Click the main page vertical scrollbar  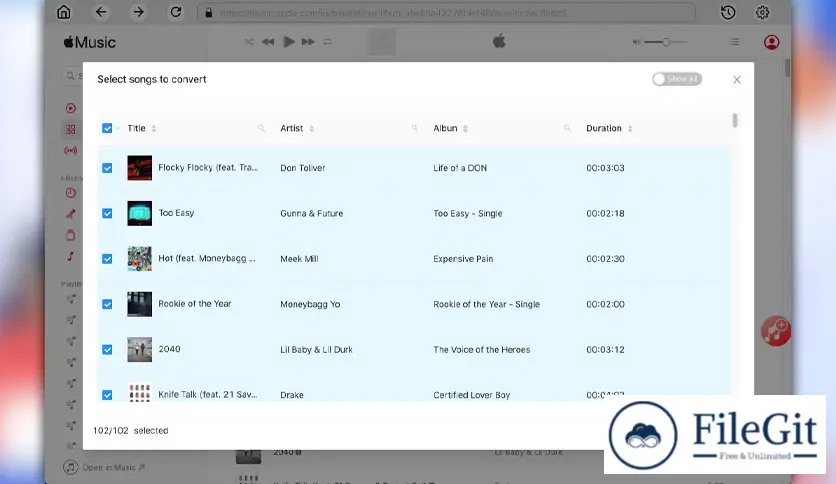click(x=787, y=68)
